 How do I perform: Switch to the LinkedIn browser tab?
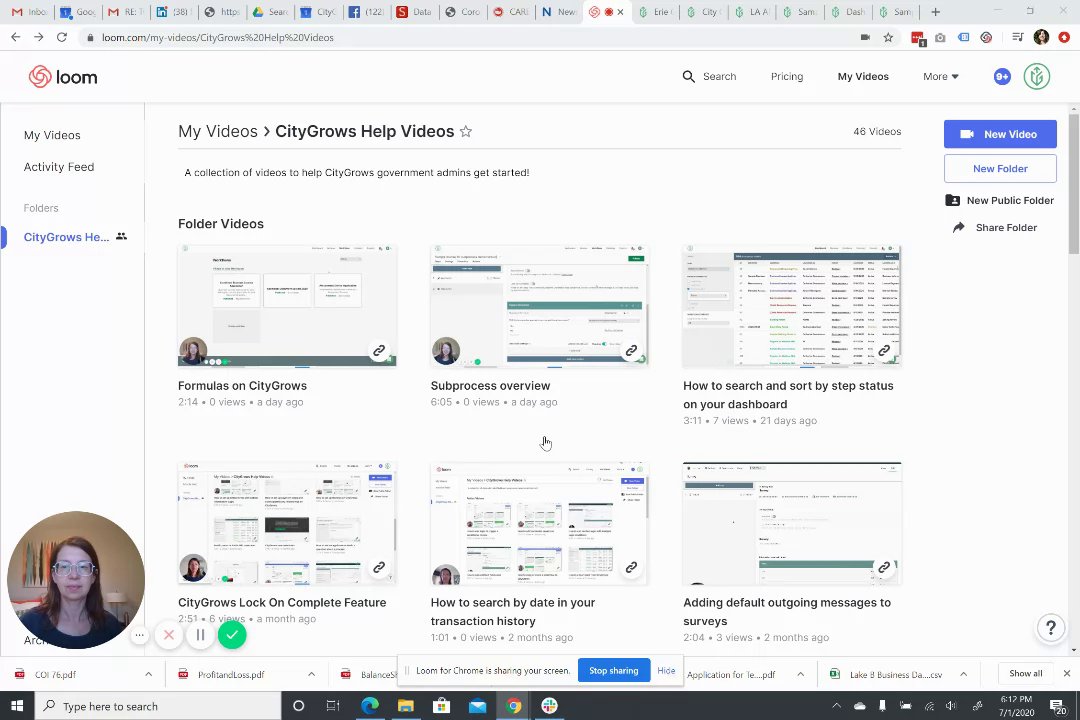click(173, 12)
